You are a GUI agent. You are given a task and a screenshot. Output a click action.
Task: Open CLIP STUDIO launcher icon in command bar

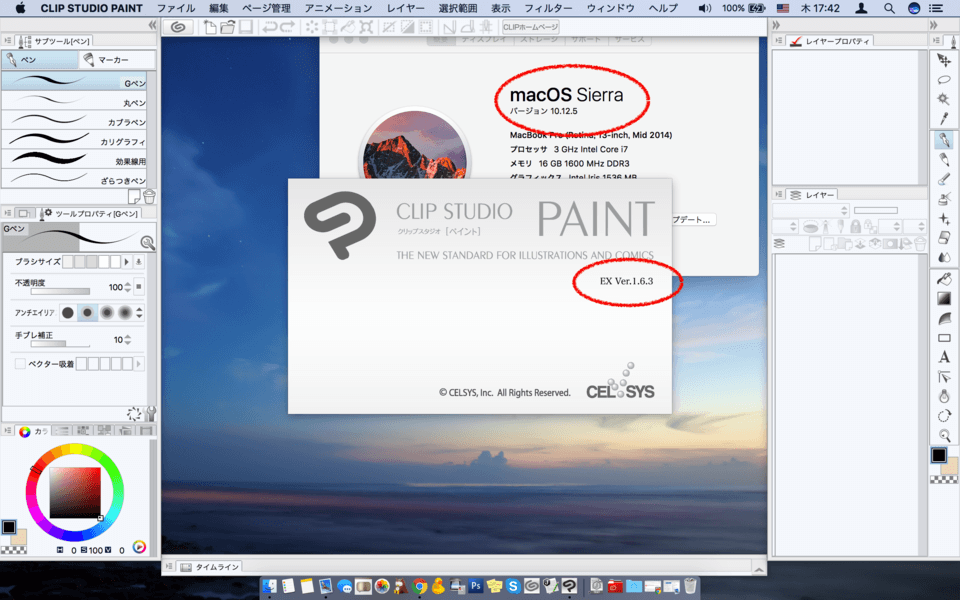(x=178, y=27)
